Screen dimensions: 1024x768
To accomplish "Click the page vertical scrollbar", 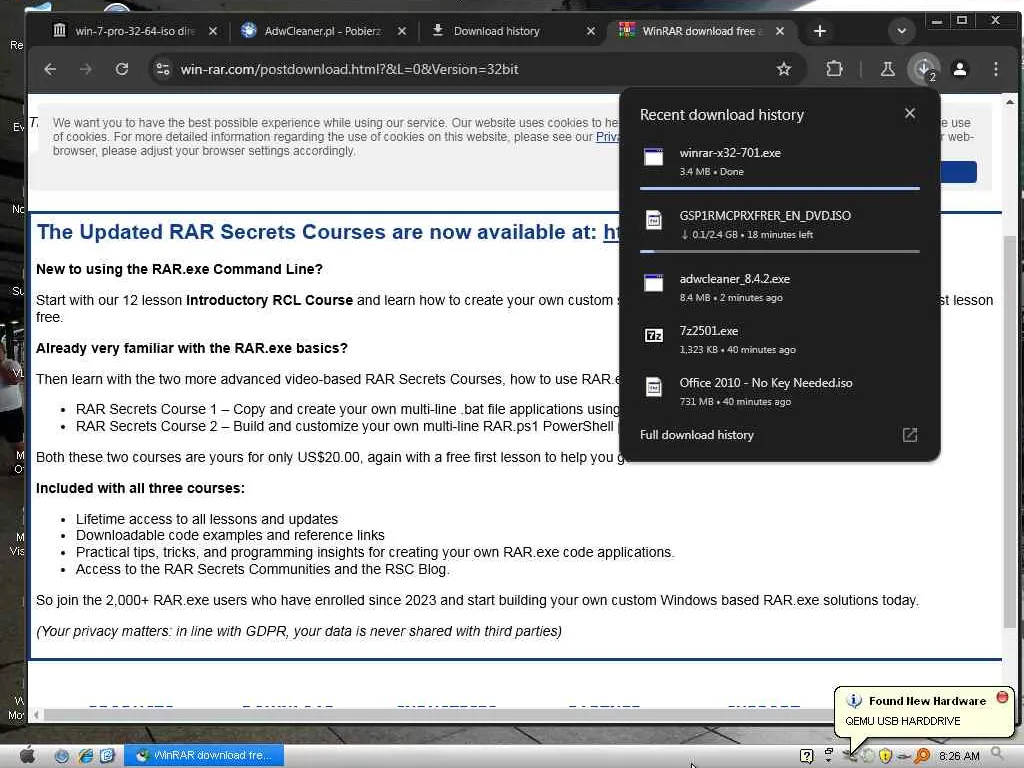I will click(1010, 431).
